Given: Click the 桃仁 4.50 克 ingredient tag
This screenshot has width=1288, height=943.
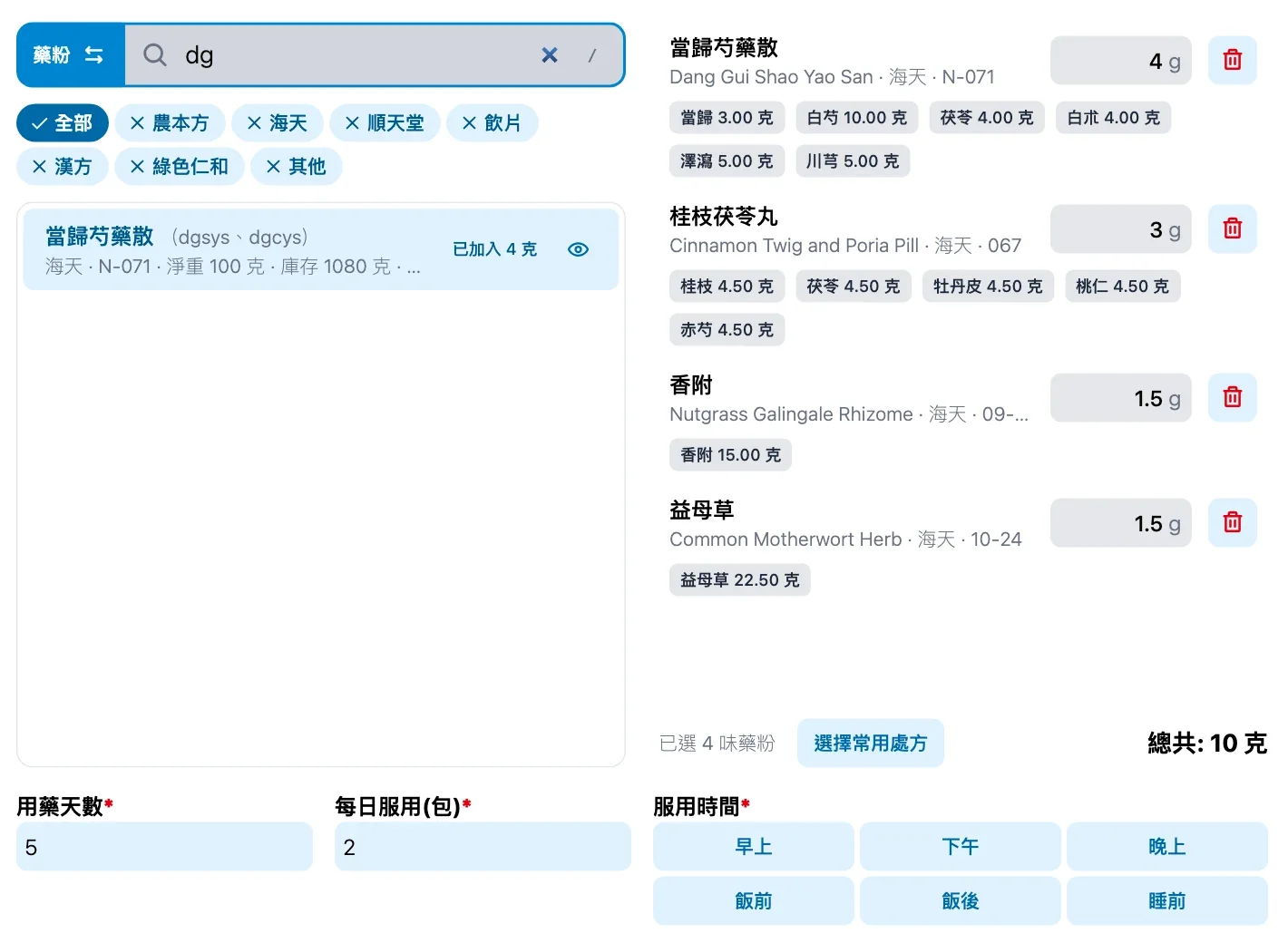Looking at the screenshot, I should point(1123,287).
